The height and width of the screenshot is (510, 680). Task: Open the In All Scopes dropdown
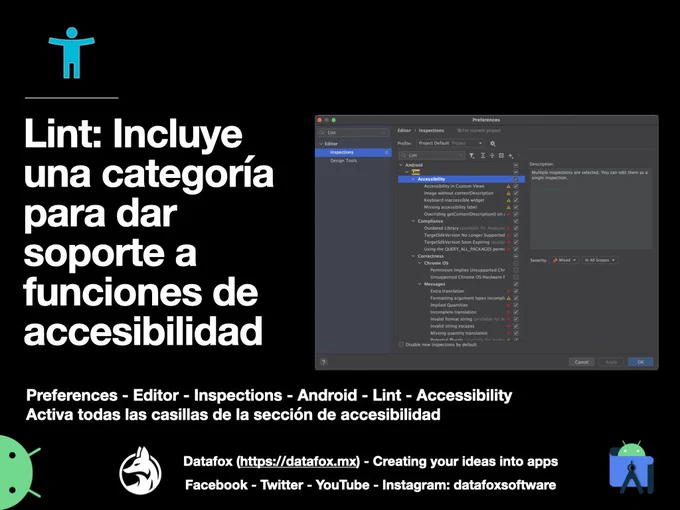pos(600,260)
